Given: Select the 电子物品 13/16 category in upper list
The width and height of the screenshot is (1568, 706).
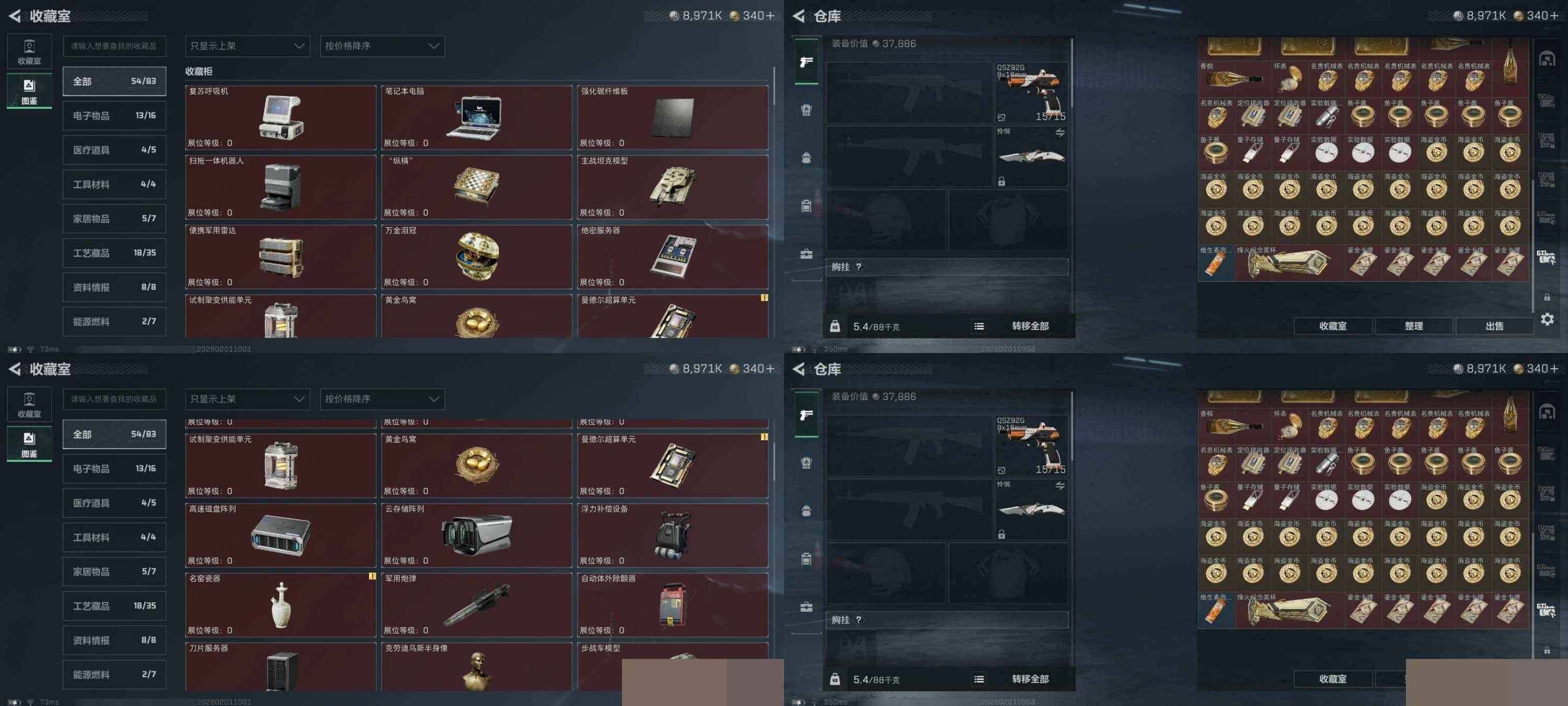Looking at the screenshot, I should tap(114, 115).
